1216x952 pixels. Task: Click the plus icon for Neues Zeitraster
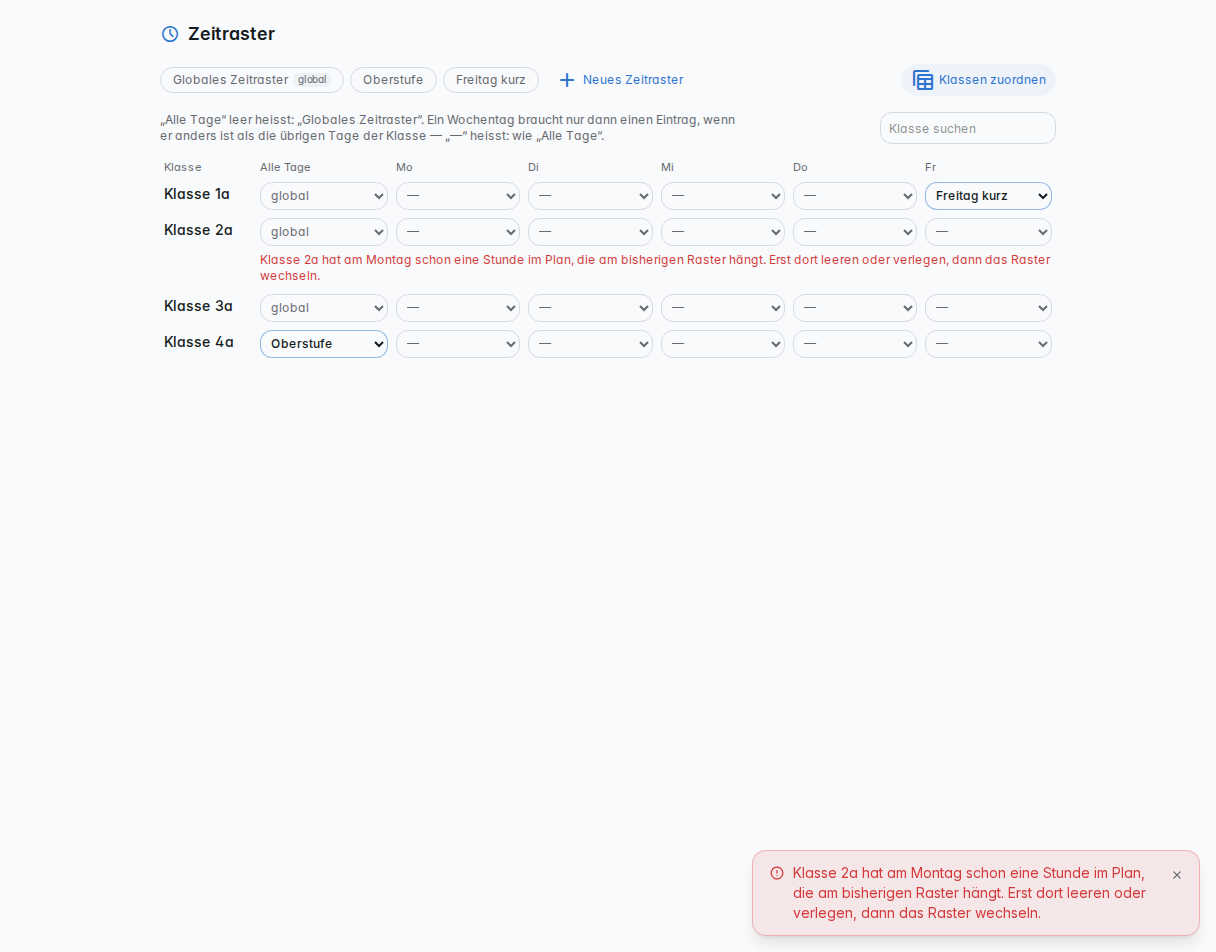[567, 80]
